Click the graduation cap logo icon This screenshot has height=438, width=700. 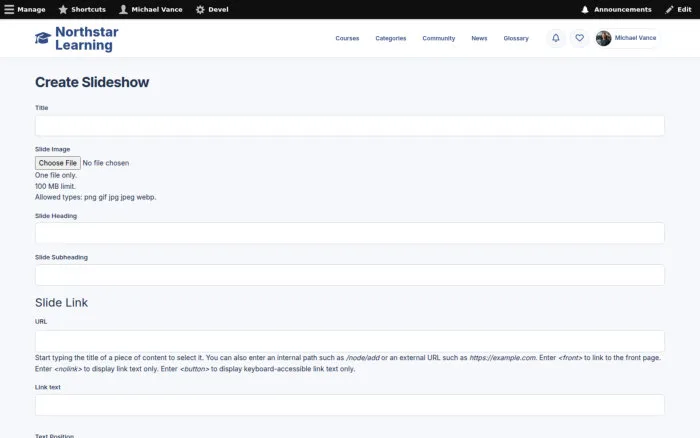pos(43,38)
